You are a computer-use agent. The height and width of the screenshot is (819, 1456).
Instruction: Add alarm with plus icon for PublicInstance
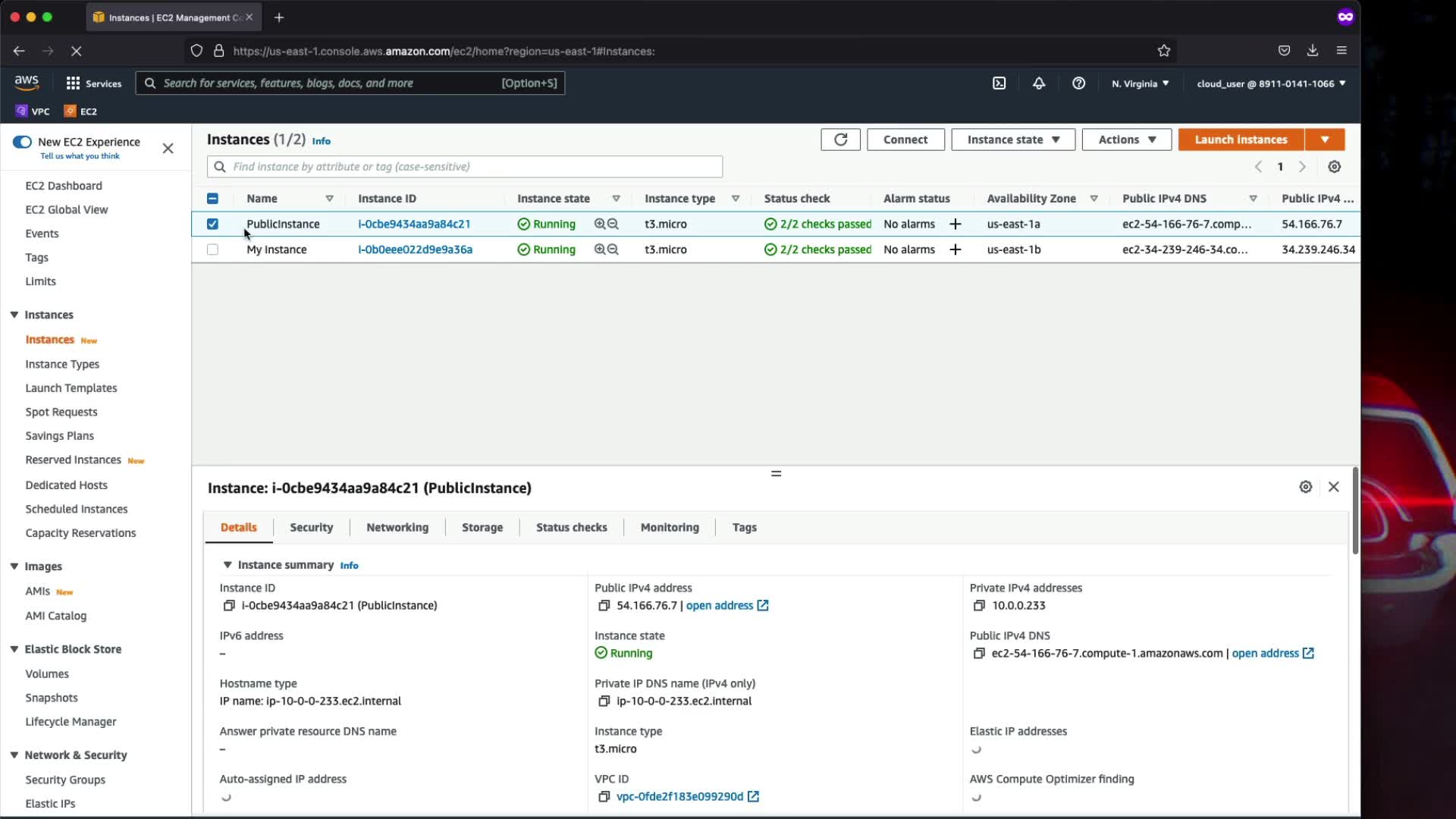click(955, 224)
